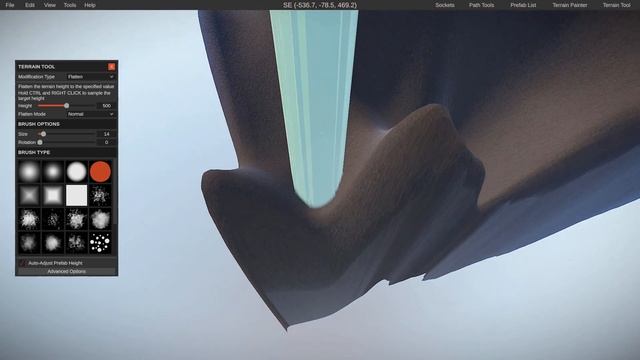Image resolution: width=640 pixels, height=360 pixels.
Task: Select the sparse dots brush in third row
Action: tap(53, 219)
